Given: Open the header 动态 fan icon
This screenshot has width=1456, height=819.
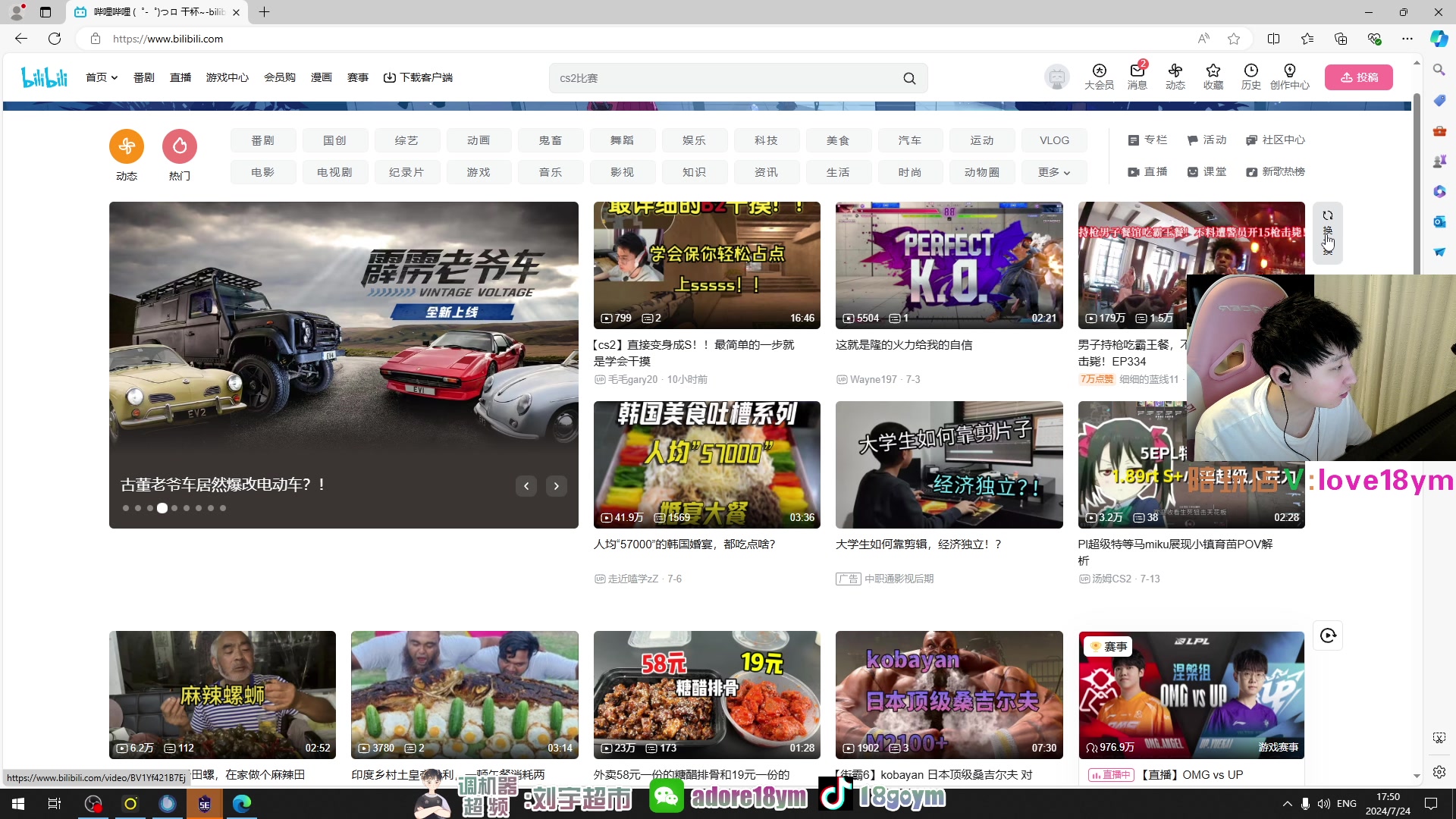Looking at the screenshot, I should pyautogui.click(x=1175, y=77).
